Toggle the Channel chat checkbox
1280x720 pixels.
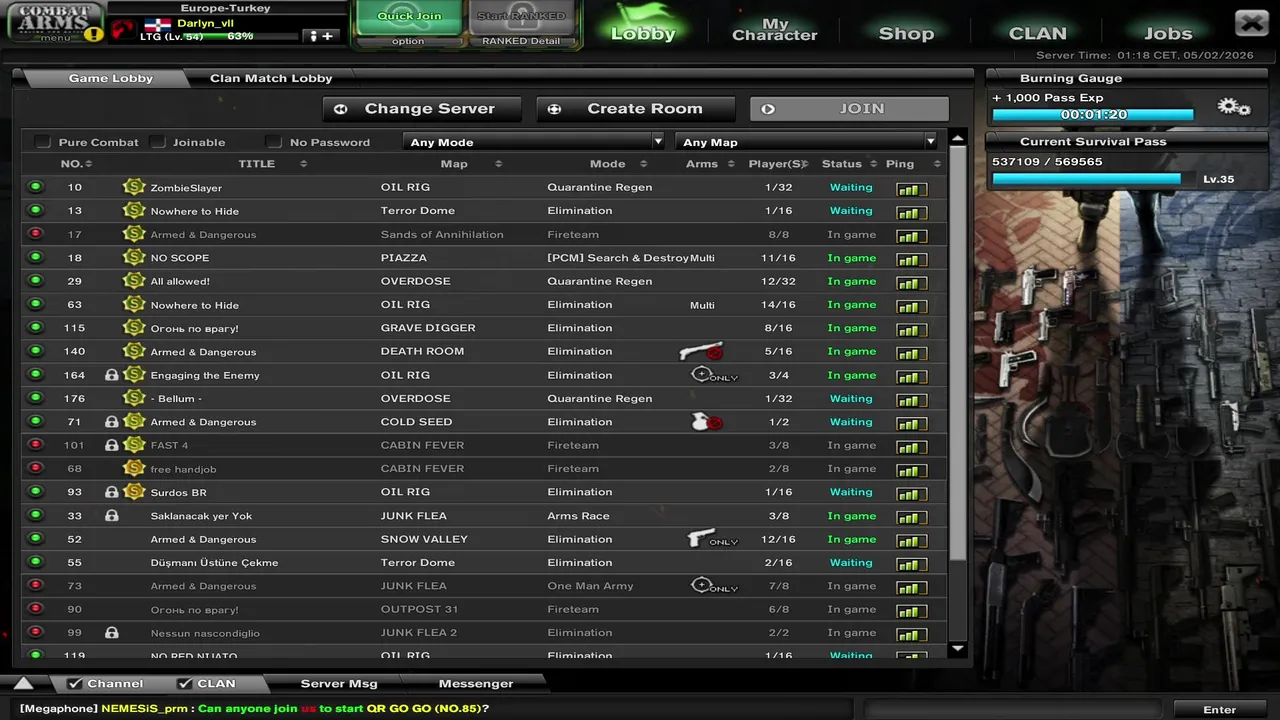pyautogui.click(x=74, y=684)
